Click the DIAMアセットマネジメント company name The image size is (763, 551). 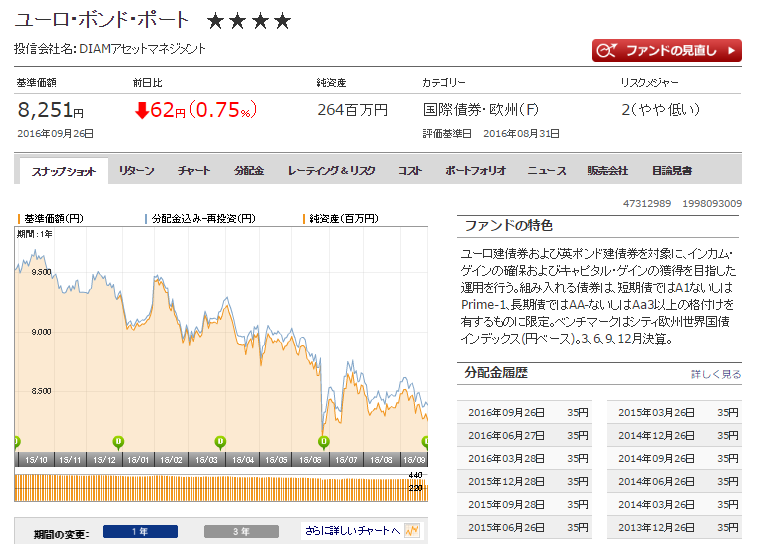[x=142, y=49]
